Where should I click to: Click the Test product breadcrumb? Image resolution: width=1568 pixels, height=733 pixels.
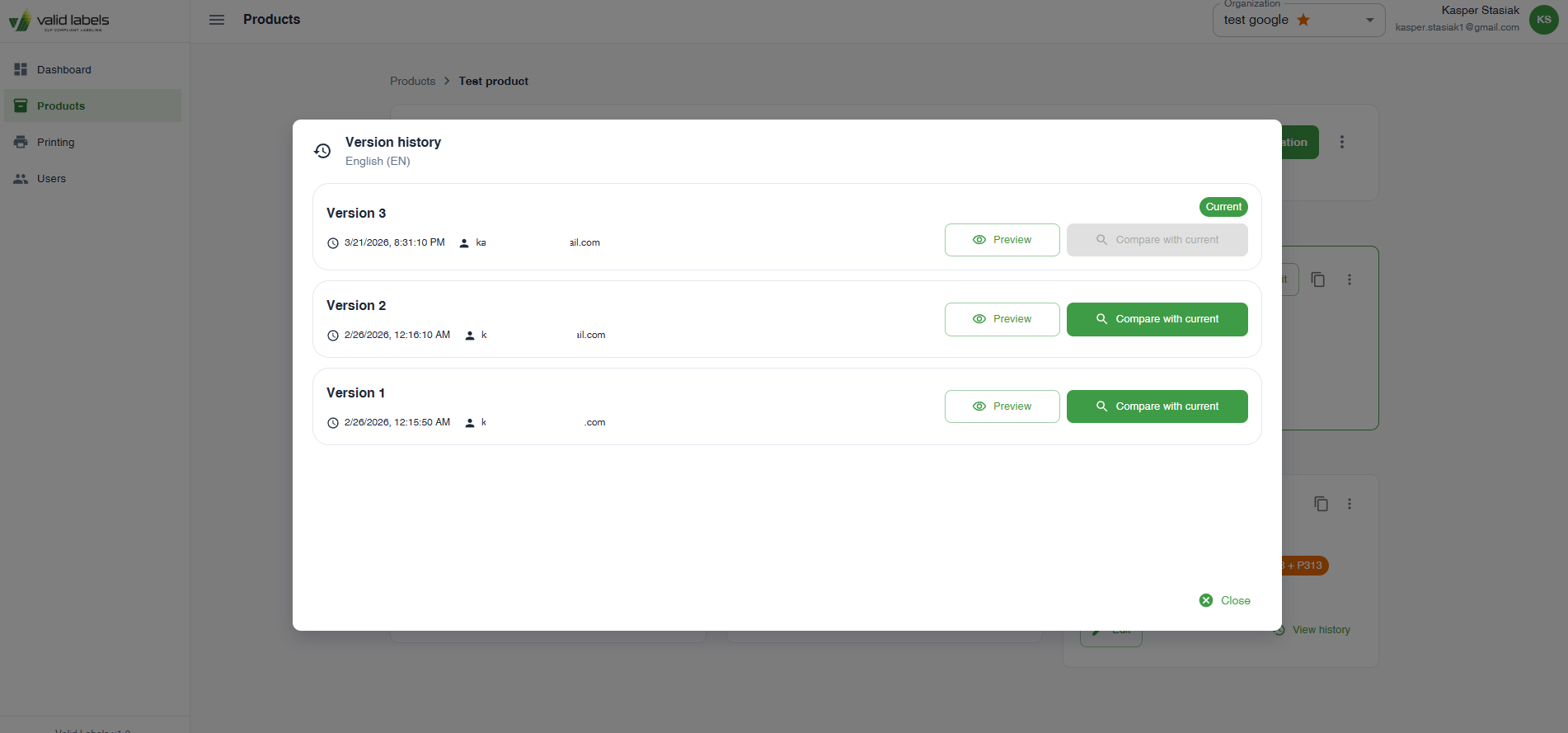pos(493,81)
